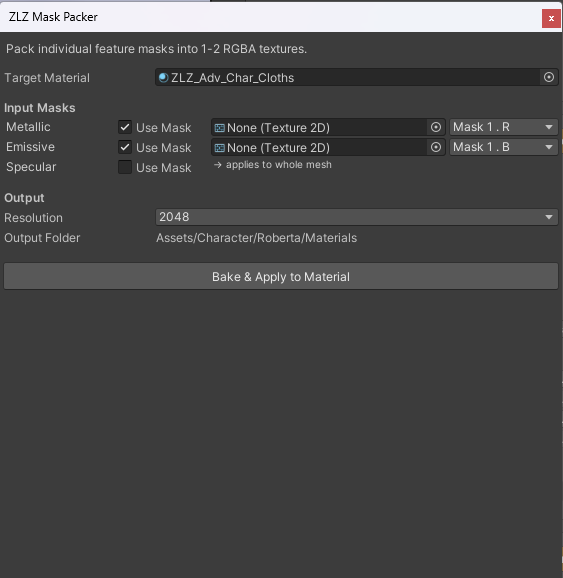
Task: Toggle the Emissive Use Mask checkbox
Action: click(x=125, y=147)
